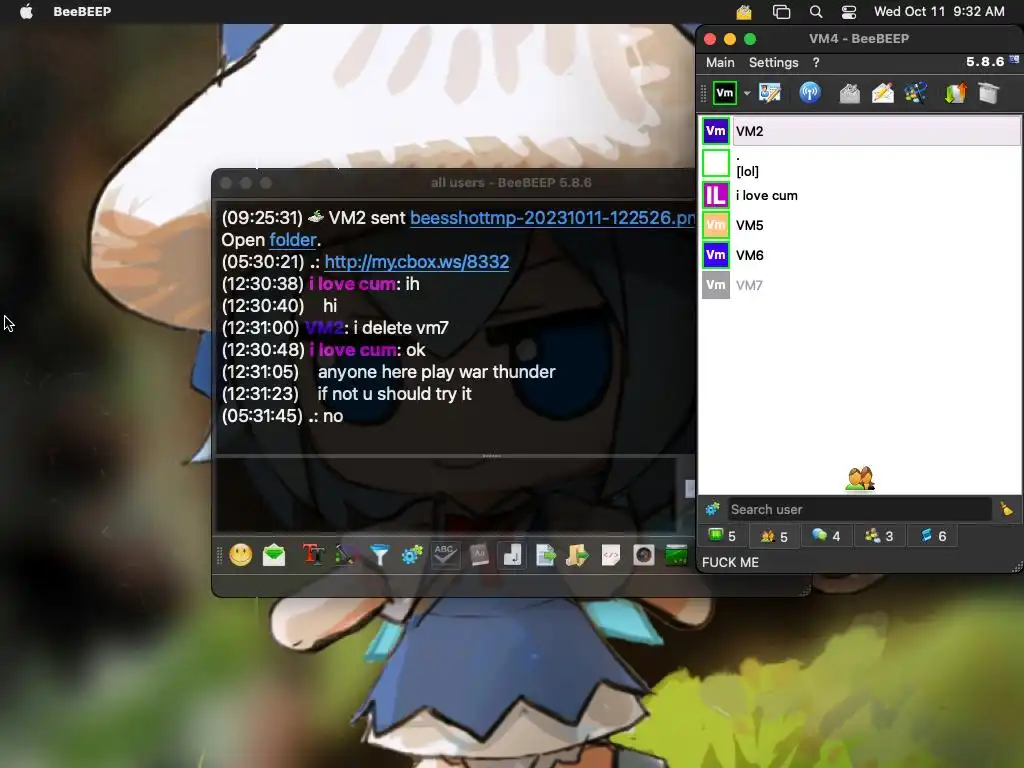The image size is (1024, 768).
Task: Switch to the groups tab showing 3
Action: point(878,536)
